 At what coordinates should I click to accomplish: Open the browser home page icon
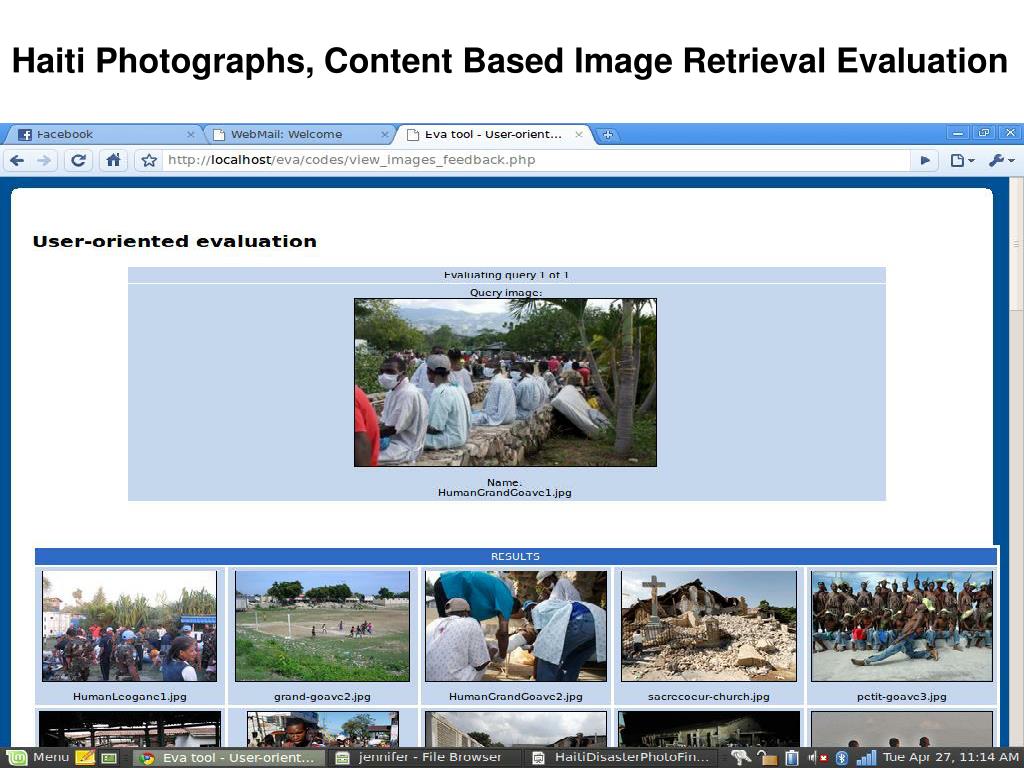click(x=113, y=160)
